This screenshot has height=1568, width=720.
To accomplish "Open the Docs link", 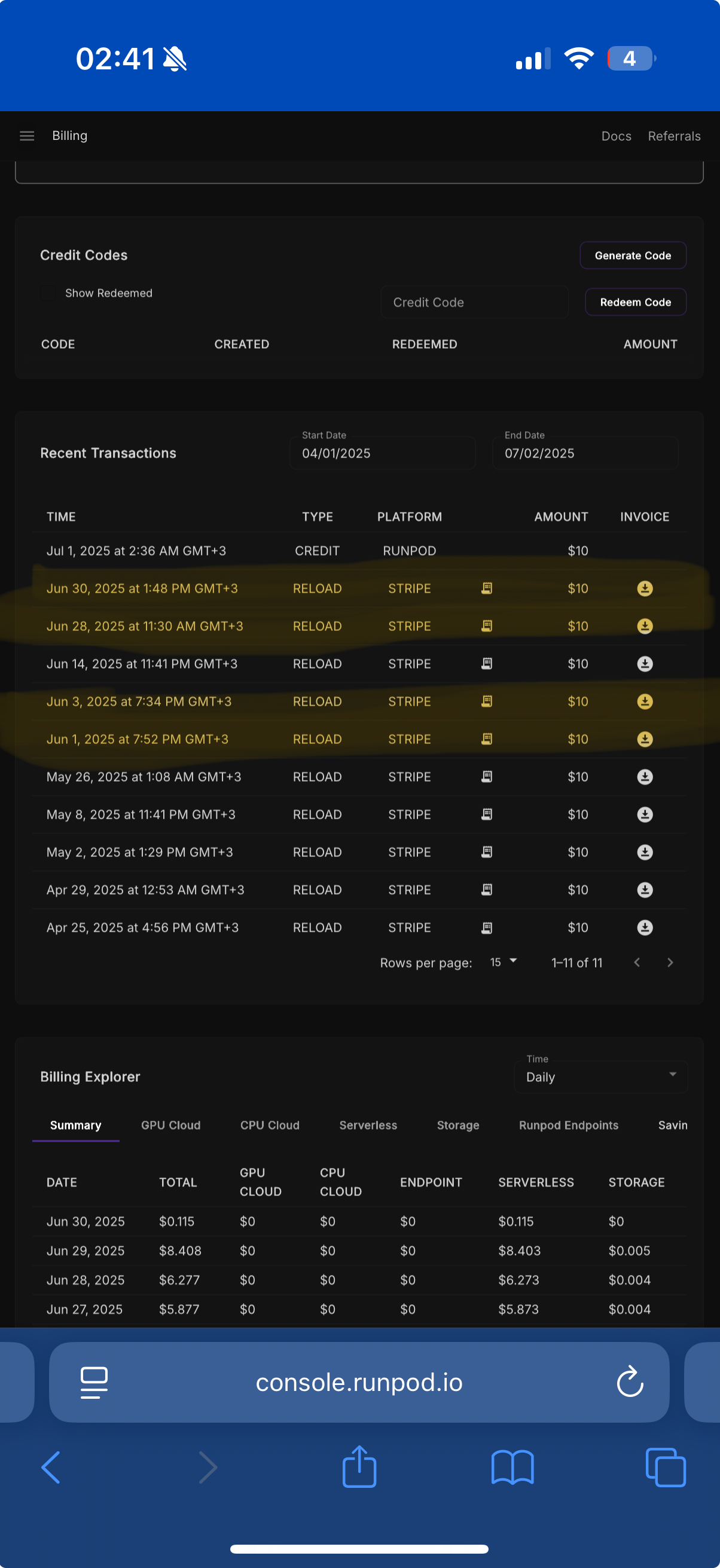I will [x=616, y=136].
